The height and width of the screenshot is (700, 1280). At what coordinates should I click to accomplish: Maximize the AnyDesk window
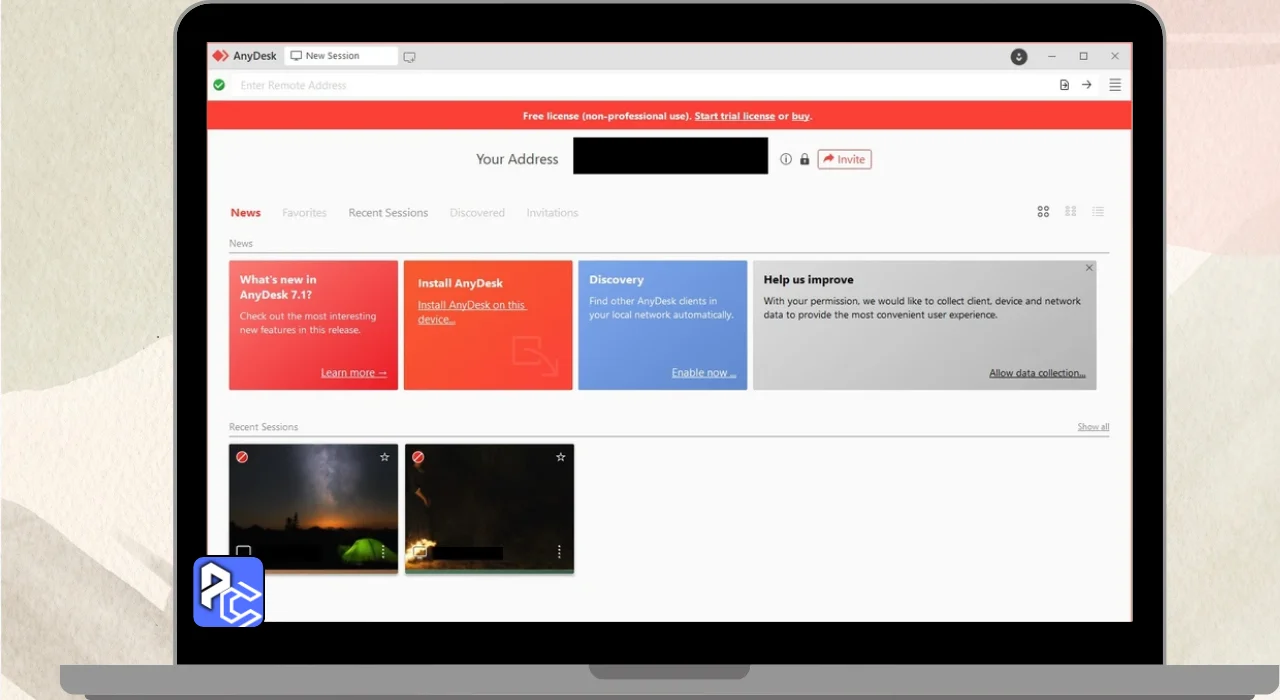[x=1083, y=57]
